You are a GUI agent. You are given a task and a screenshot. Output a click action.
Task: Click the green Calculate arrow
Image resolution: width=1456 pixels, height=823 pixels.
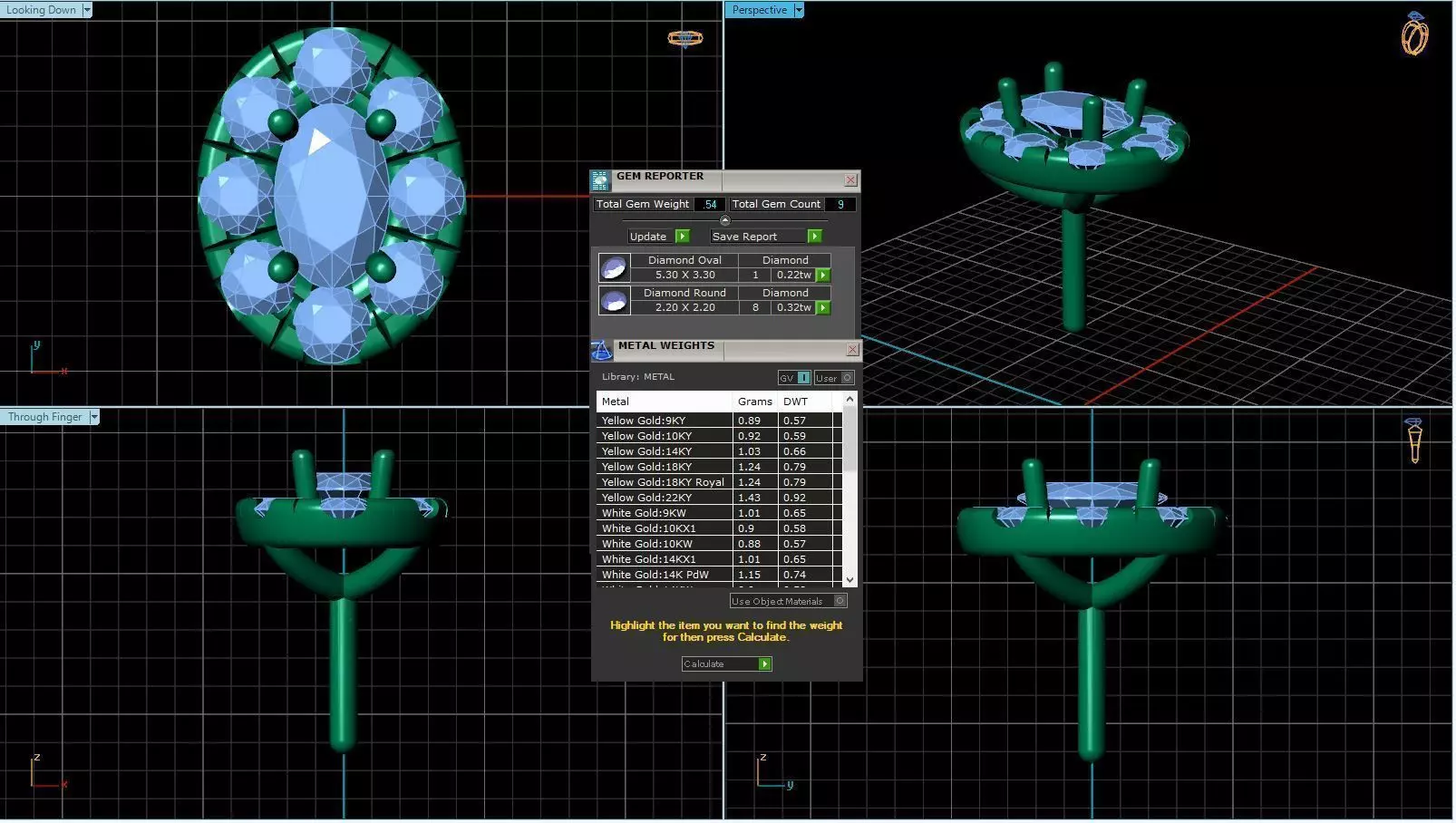click(765, 664)
